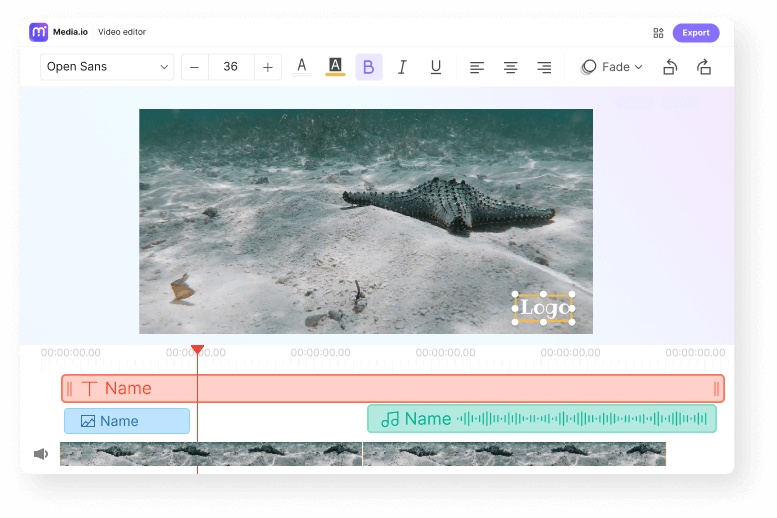The image size is (777, 518).
Task: Expand the Fade animation dropdown
Action: point(612,67)
